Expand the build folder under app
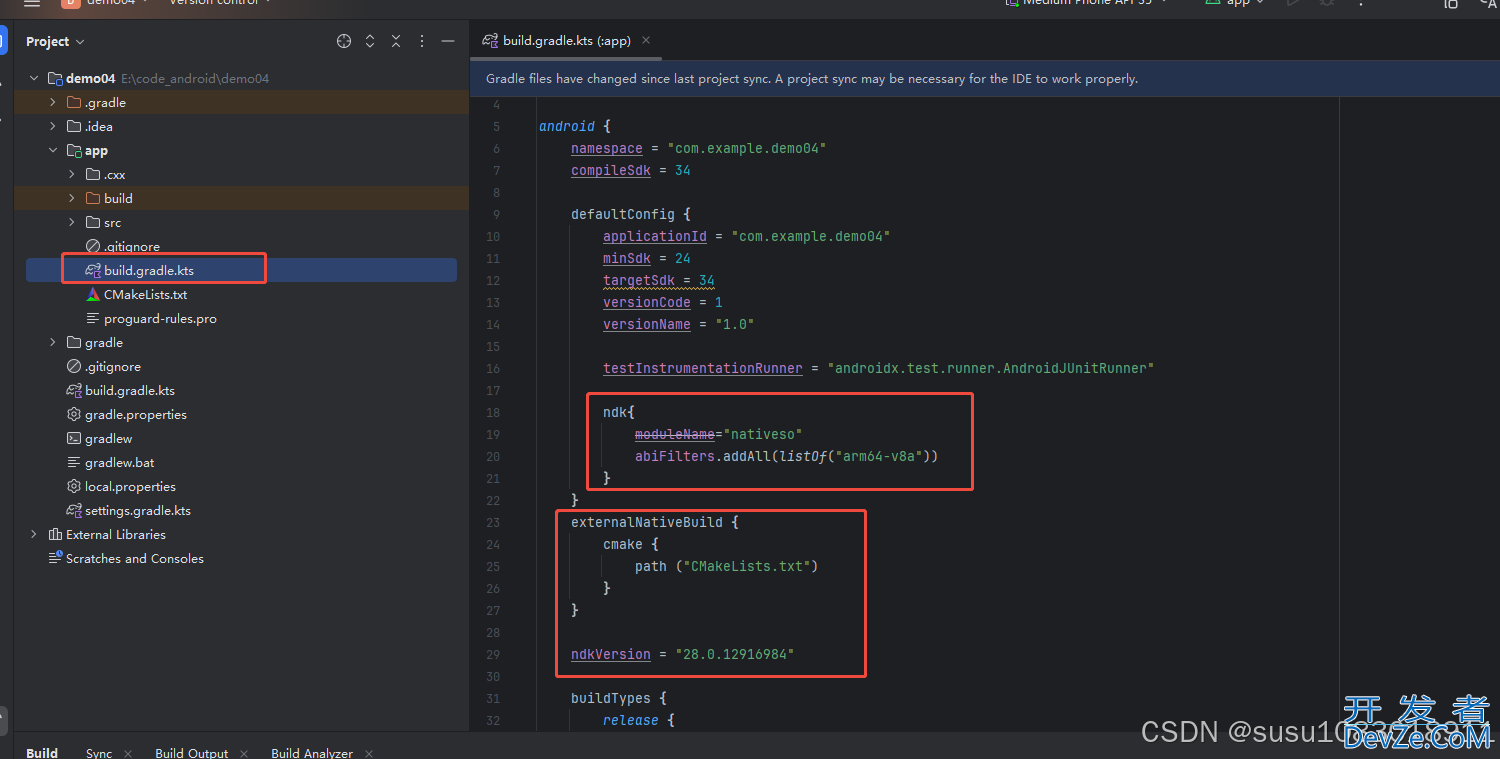 pyautogui.click(x=72, y=199)
